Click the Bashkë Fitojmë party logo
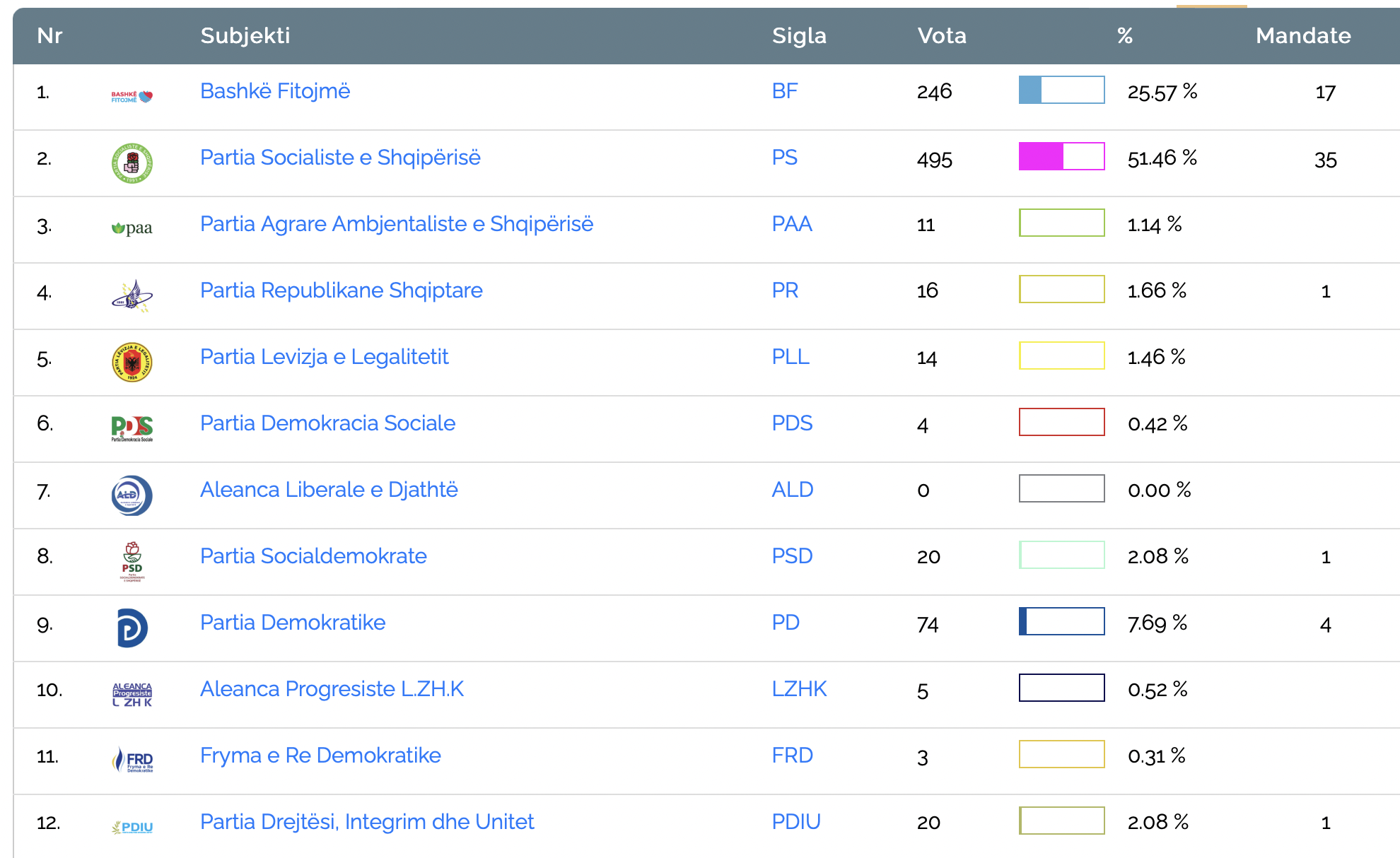The height and width of the screenshot is (858, 1400). (132, 97)
